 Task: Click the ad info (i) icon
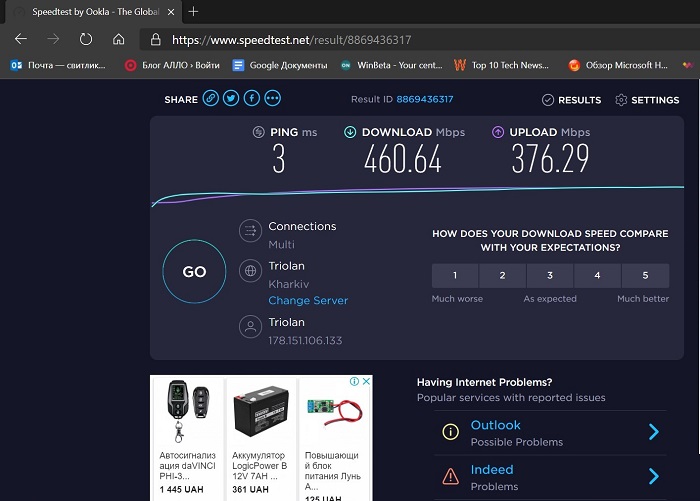[354, 381]
